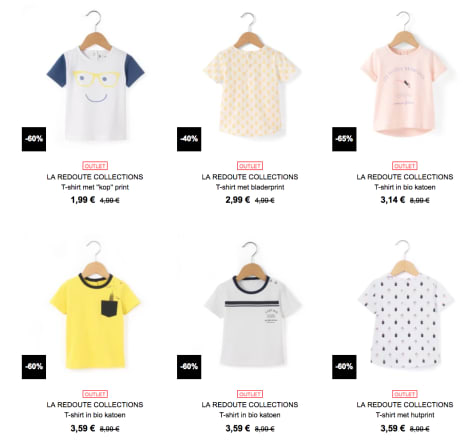Click the -60% badge on the grey striped T-shirt
Screen dimensions: 475x447
tap(189, 367)
